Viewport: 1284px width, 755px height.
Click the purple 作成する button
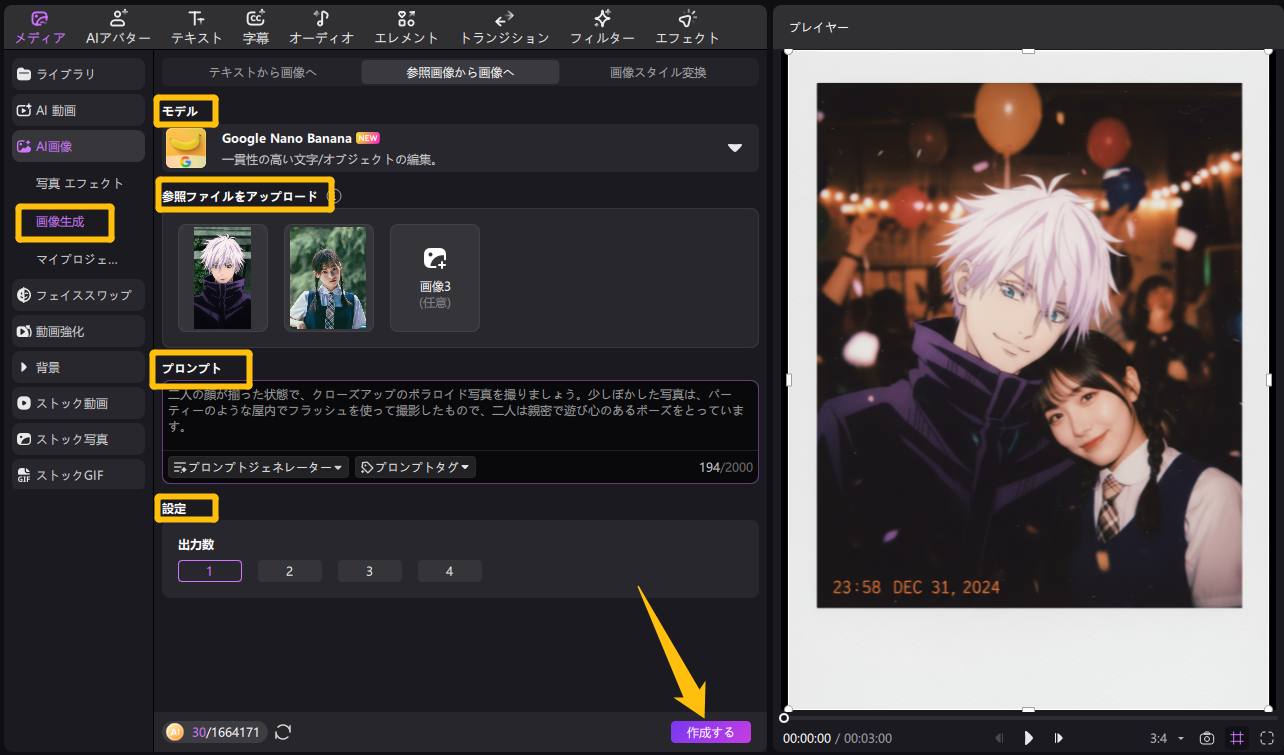710,732
